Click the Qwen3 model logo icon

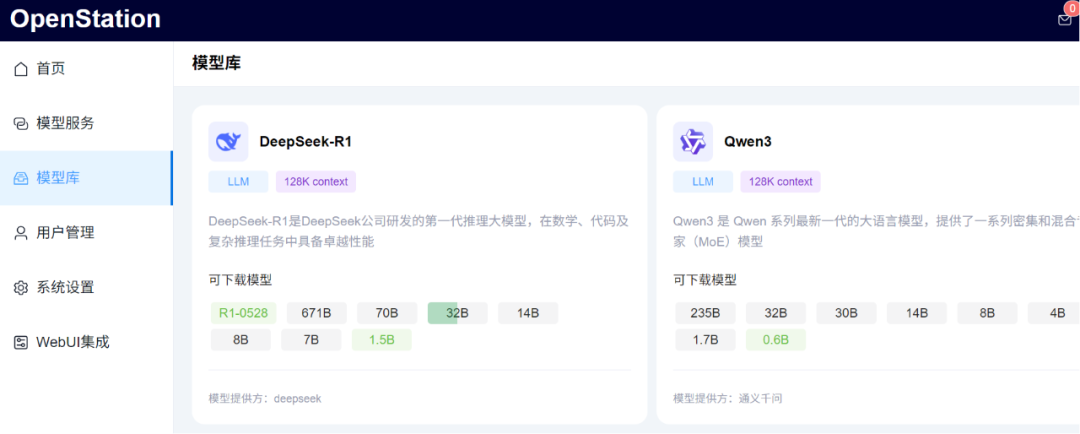tap(692, 142)
